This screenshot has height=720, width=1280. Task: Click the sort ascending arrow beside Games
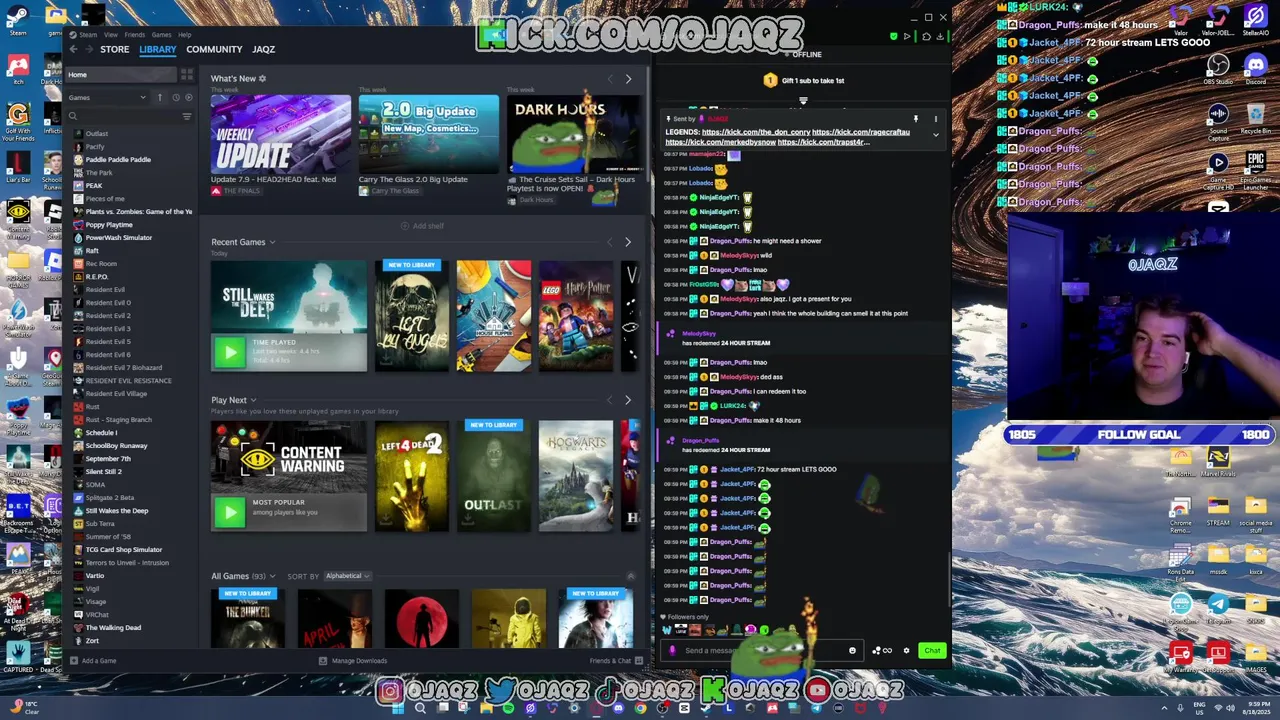(x=159, y=97)
